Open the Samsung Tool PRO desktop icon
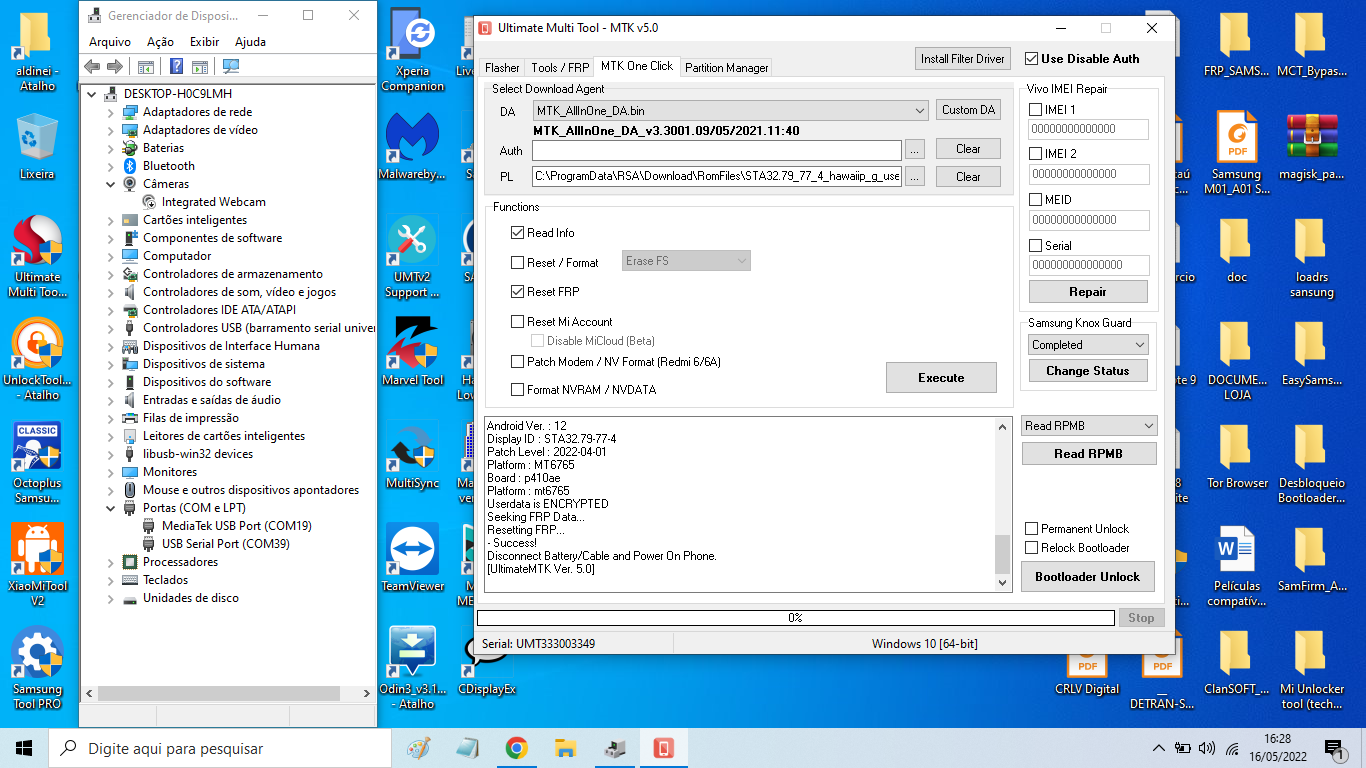 point(37,668)
